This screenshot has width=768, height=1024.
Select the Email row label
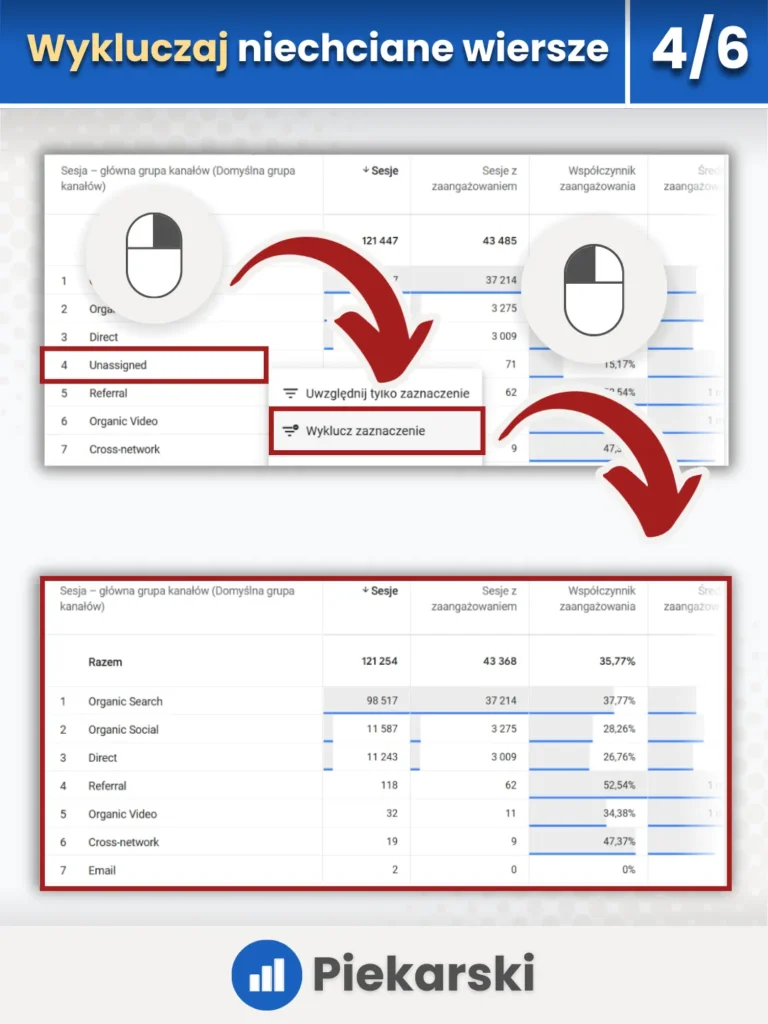[102, 870]
